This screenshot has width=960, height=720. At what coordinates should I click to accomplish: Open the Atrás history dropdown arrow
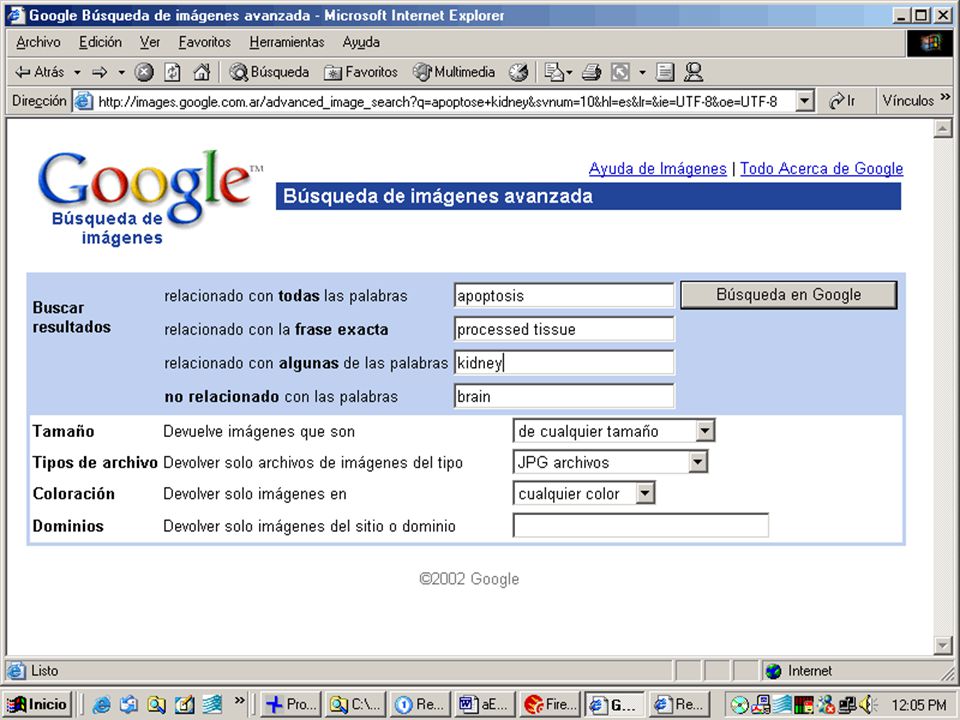click(77, 72)
